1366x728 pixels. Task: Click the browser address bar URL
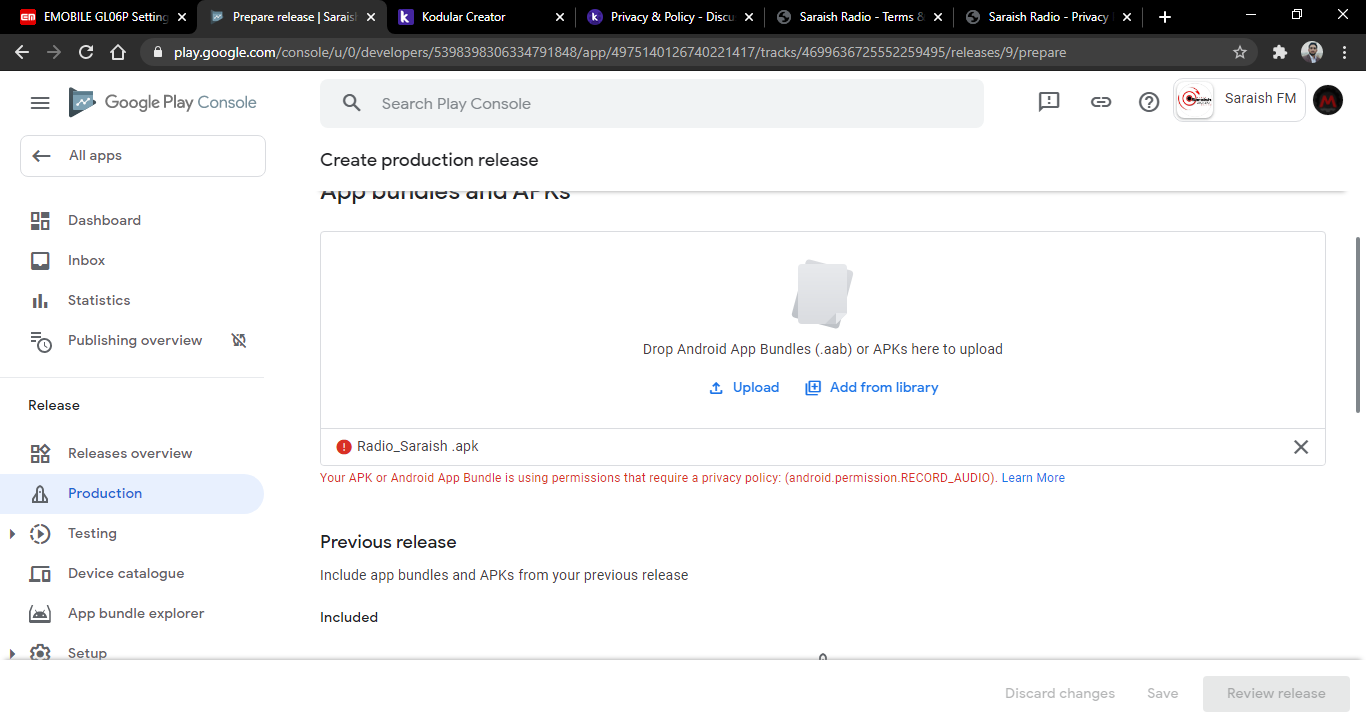click(620, 52)
